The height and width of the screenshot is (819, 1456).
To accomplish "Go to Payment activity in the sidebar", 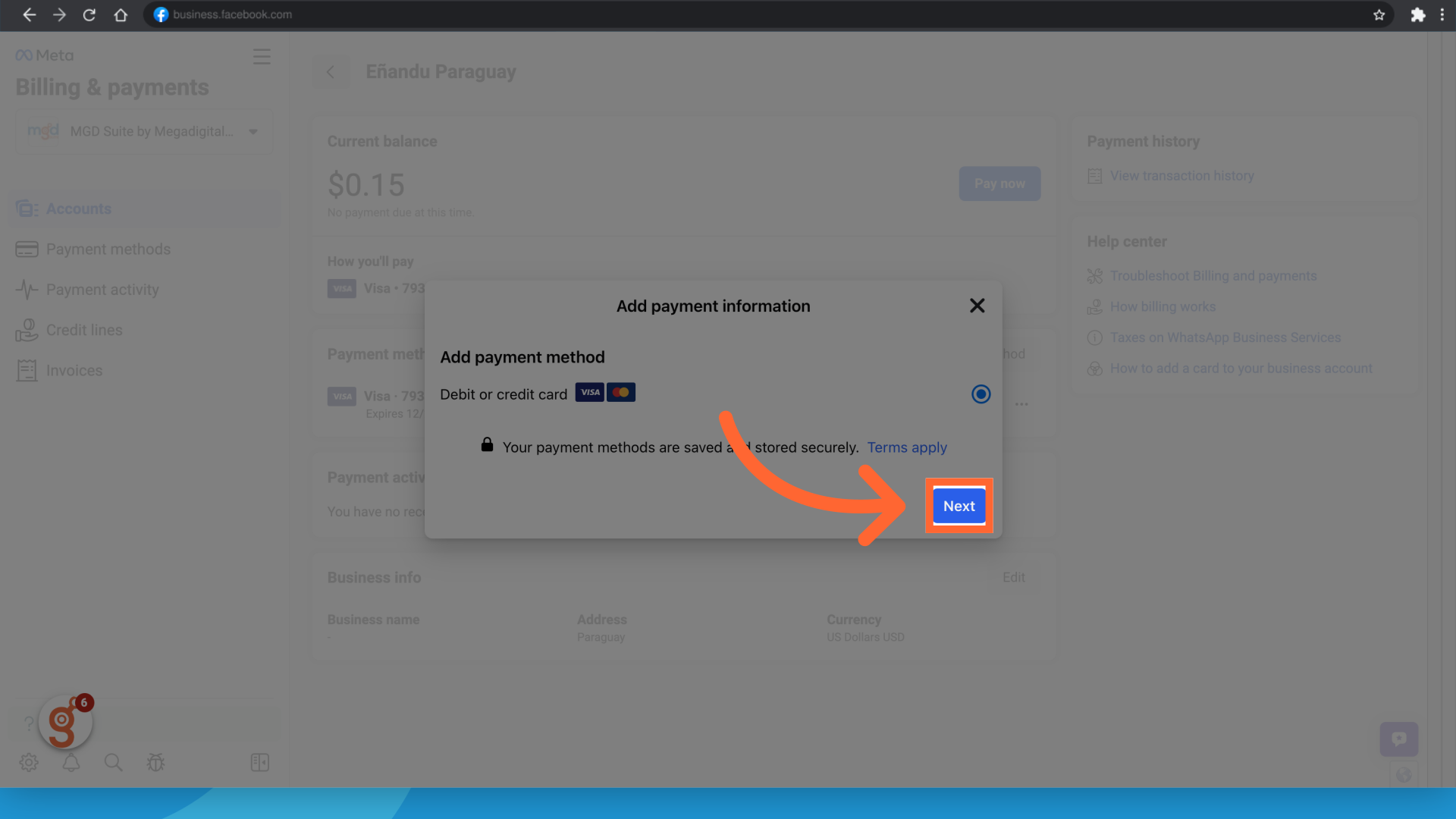I will [x=102, y=290].
